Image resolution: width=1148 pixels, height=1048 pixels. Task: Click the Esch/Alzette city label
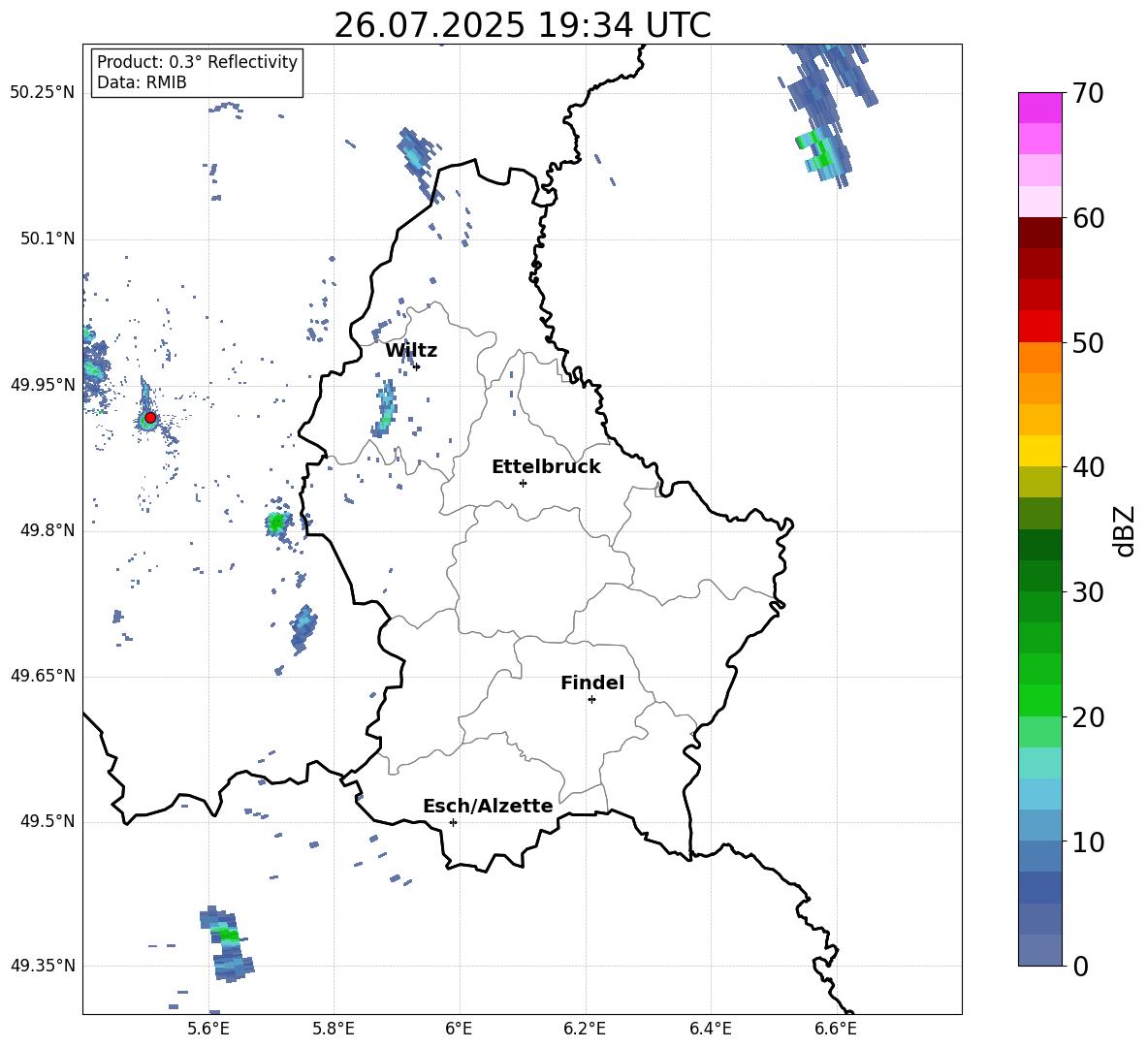coord(488,806)
